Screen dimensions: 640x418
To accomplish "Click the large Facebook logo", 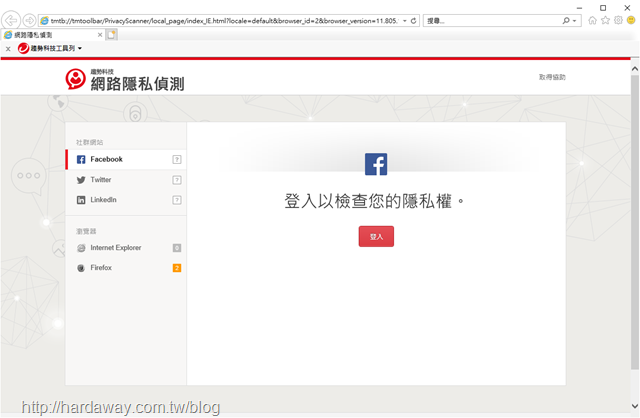I will 376,164.
